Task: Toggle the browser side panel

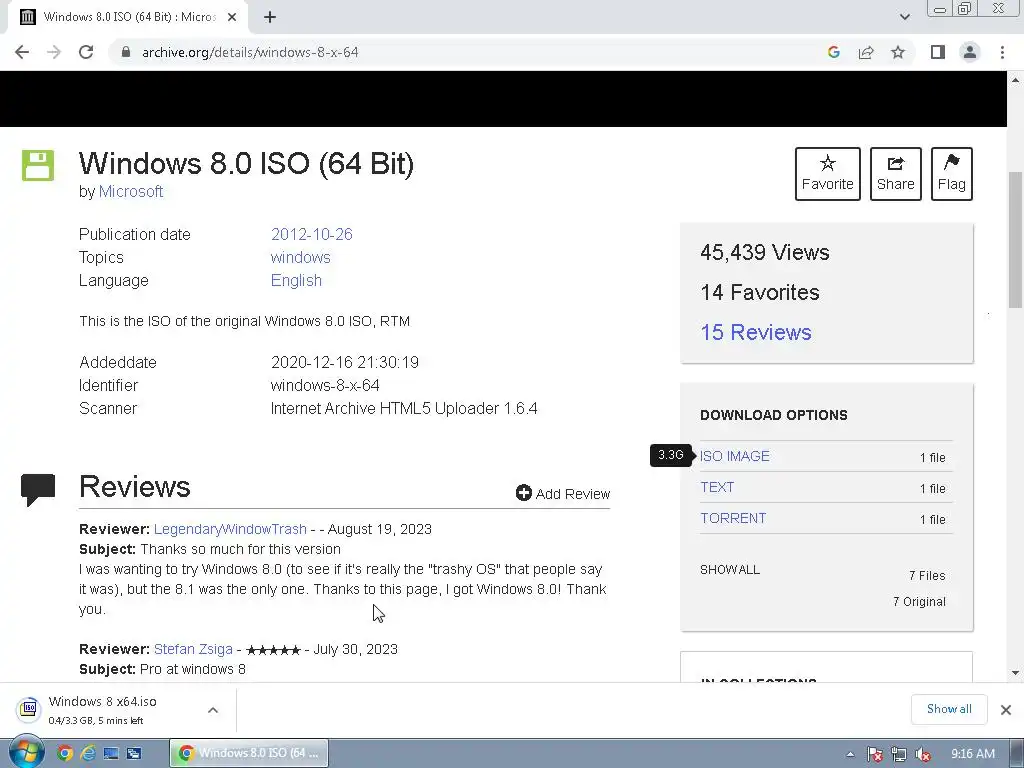Action: (x=938, y=52)
